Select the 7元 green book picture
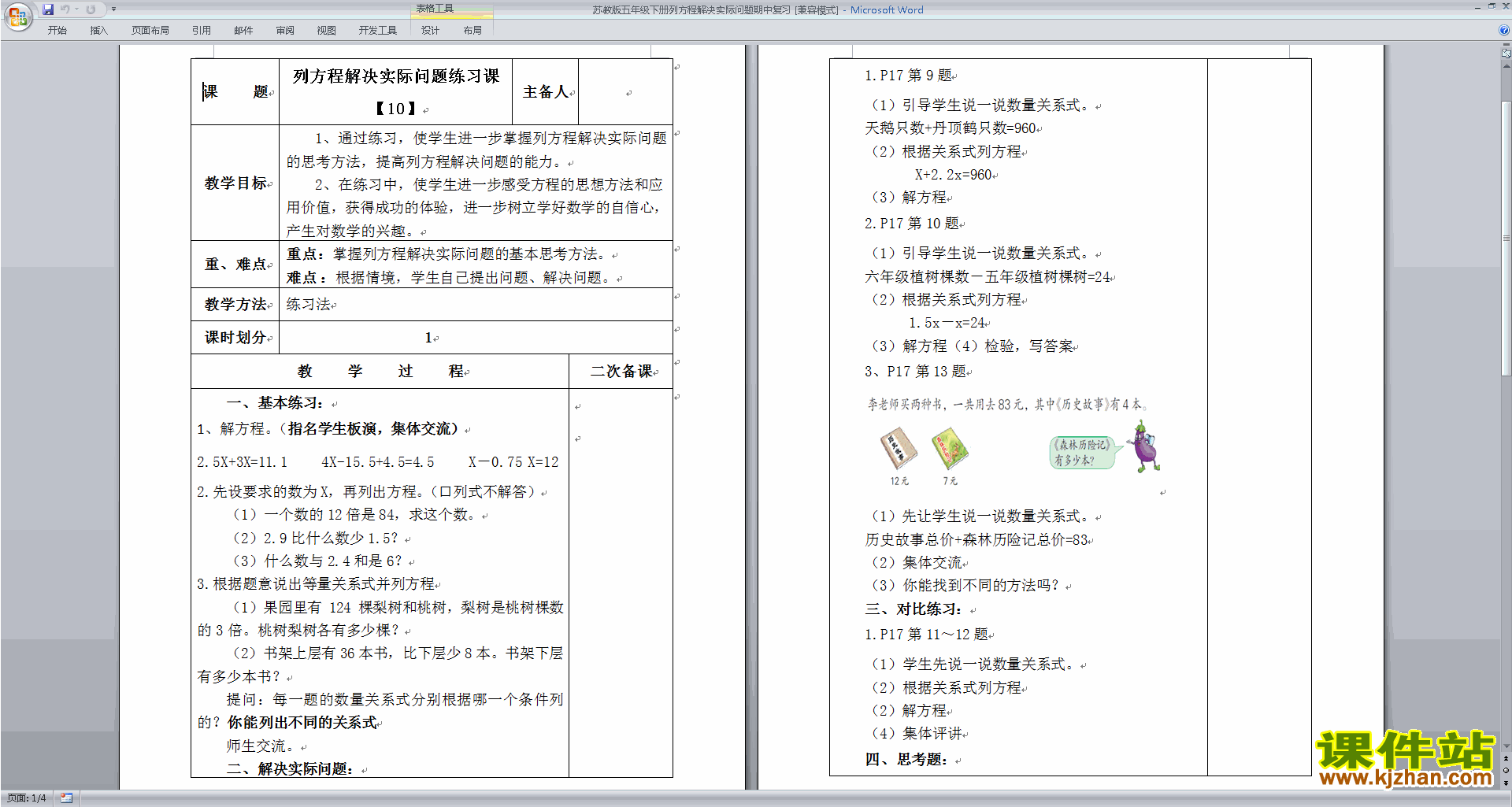1512x807 pixels. tap(951, 449)
